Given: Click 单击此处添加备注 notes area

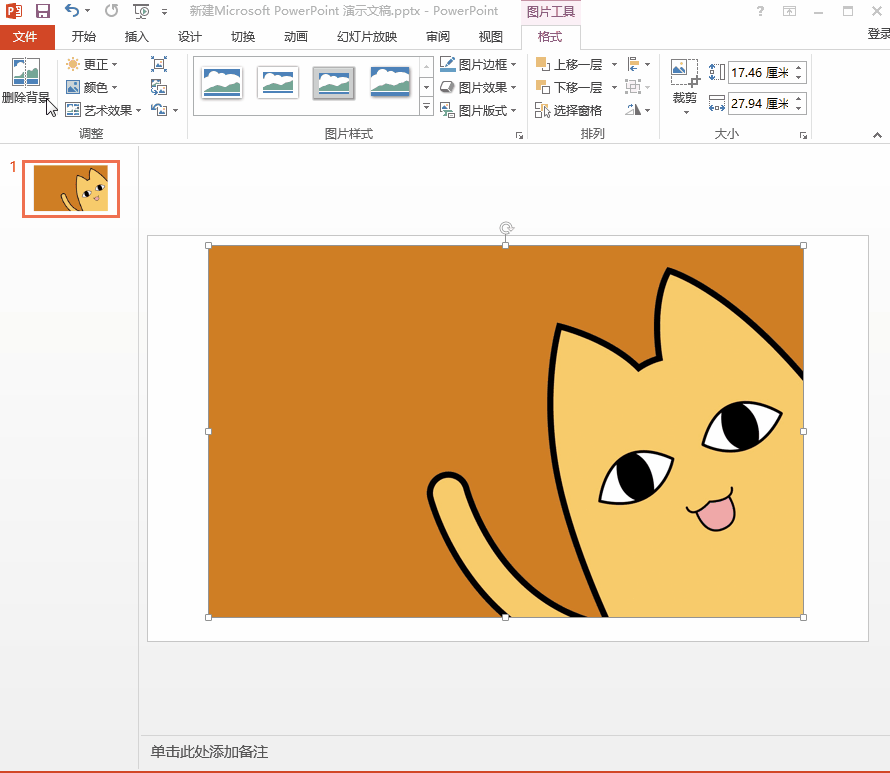Looking at the screenshot, I should point(210,752).
